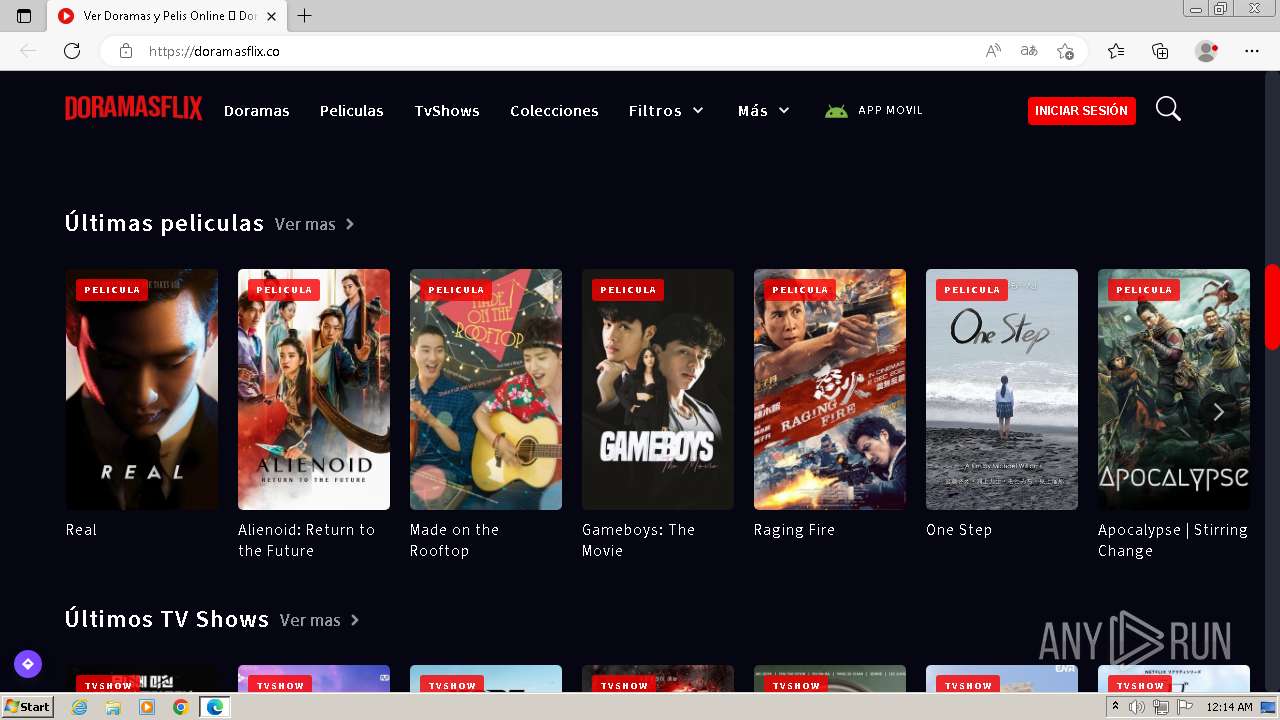The height and width of the screenshot is (720, 1280).
Task: Add page to favorites star icon
Action: [1066, 51]
